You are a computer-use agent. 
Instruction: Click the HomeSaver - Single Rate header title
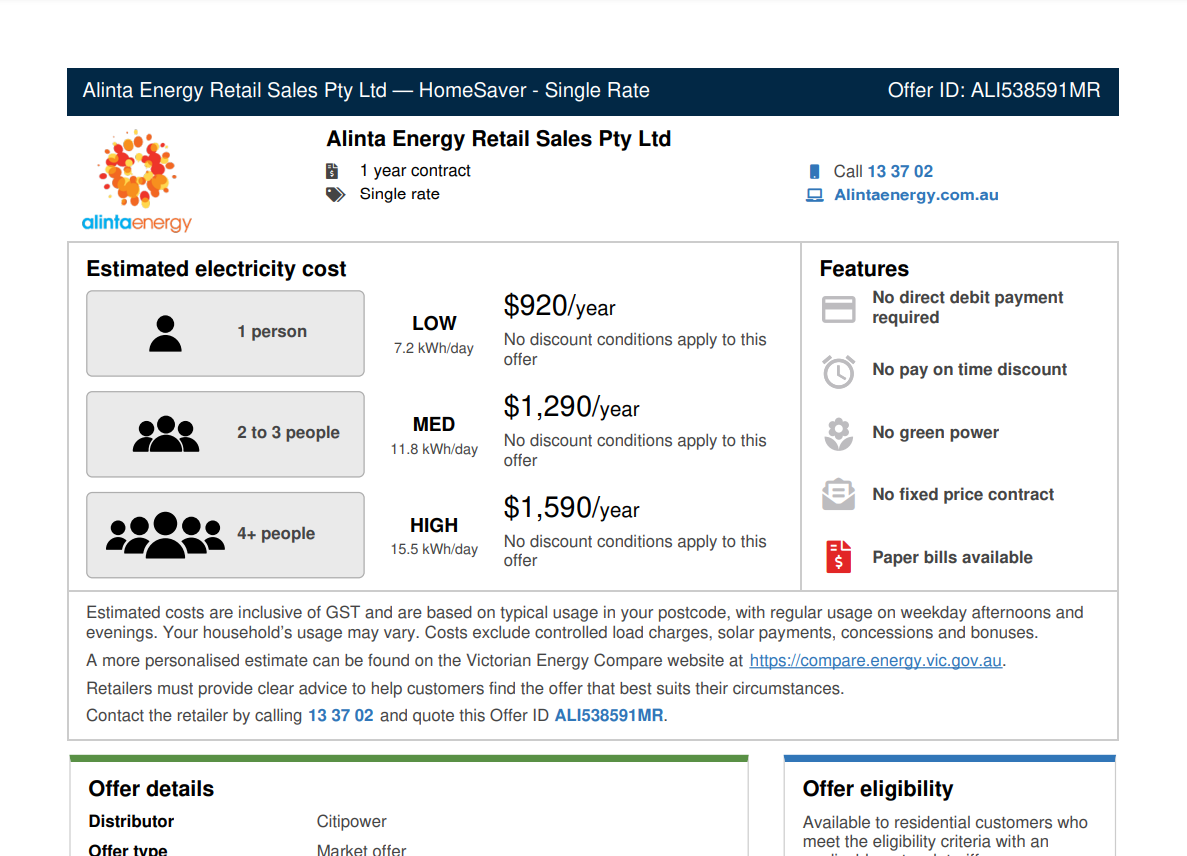pyautogui.click(x=534, y=91)
